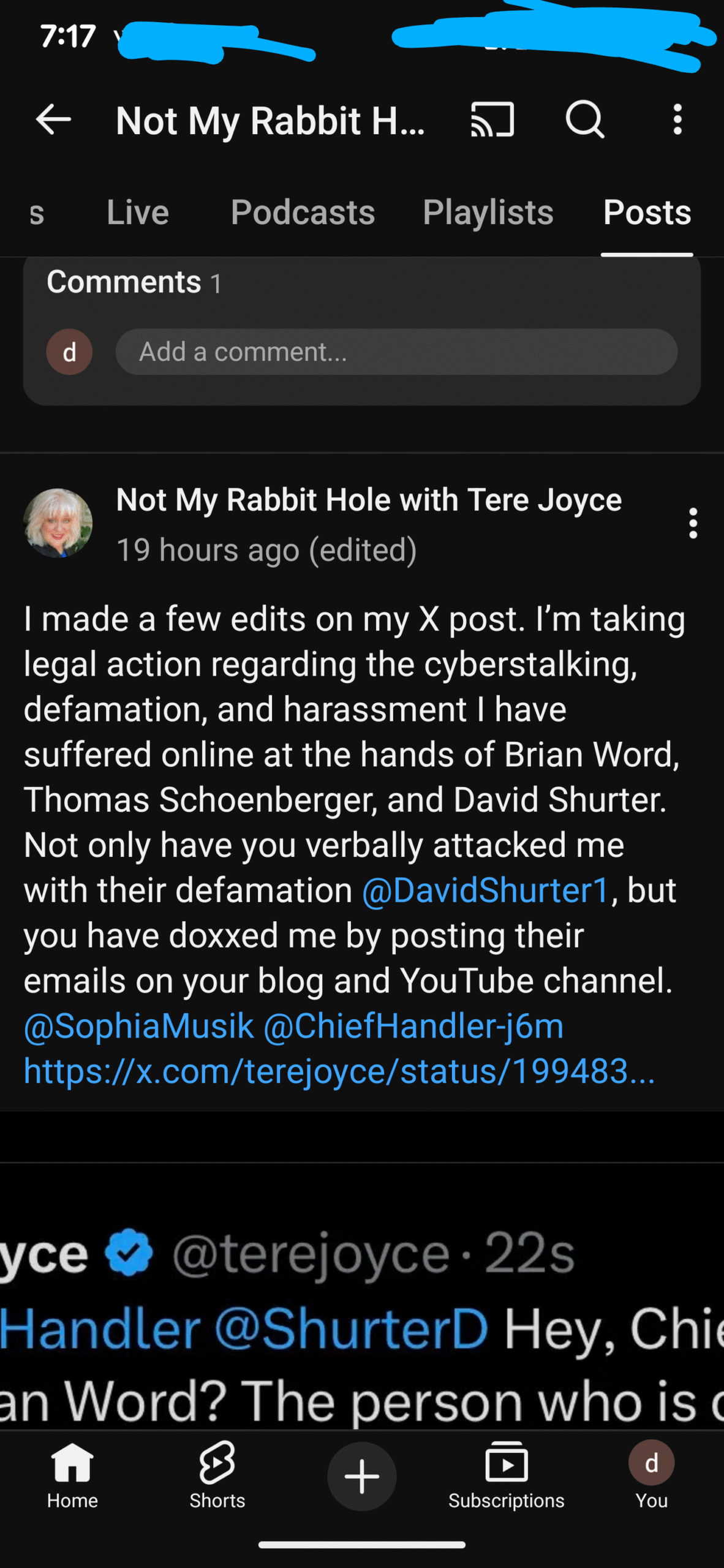Open the post's three-dot options menu
This screenshot has width=724, height=1568.
[693, 523]
